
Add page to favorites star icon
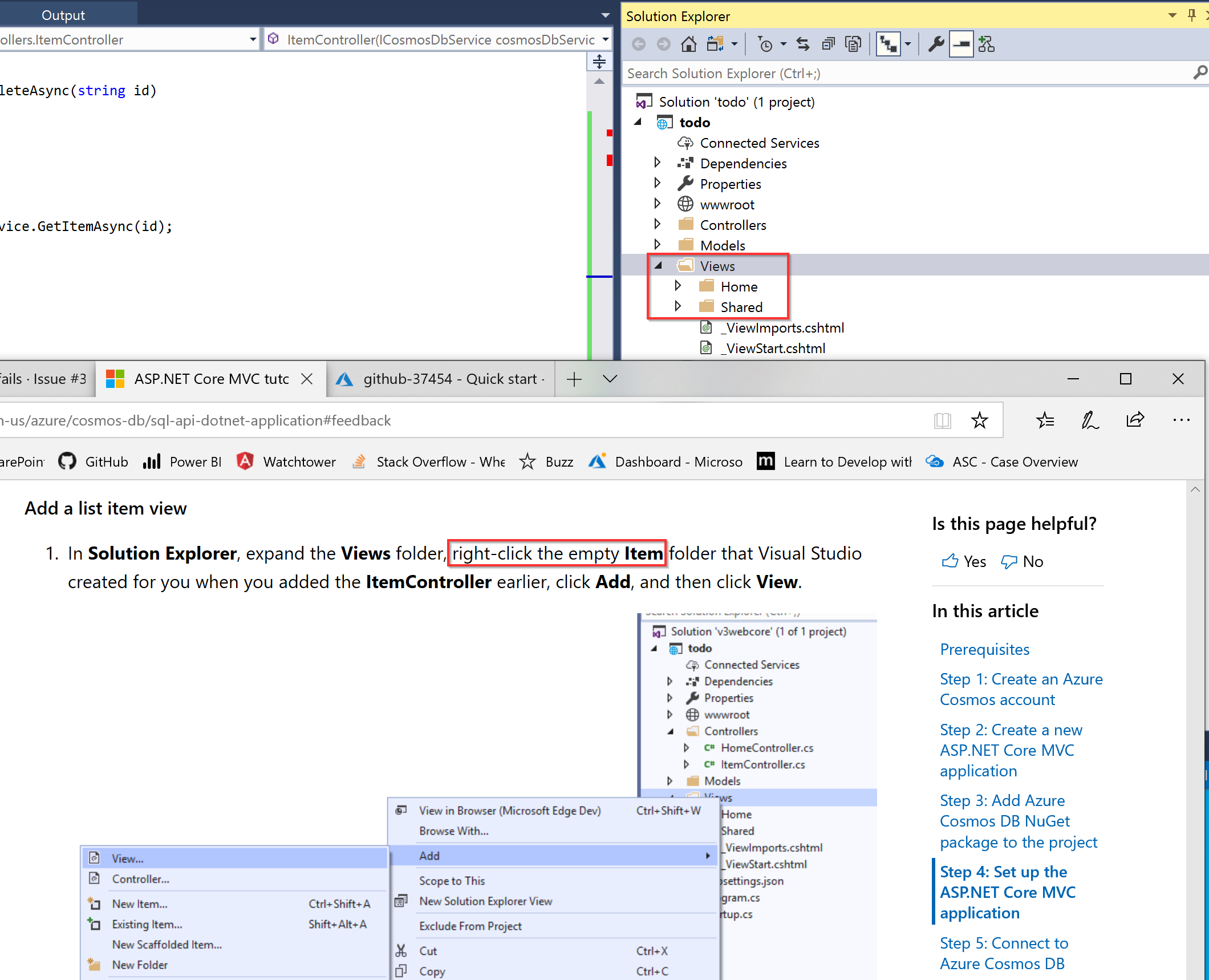pyautogui.click(x=979, y=420)
